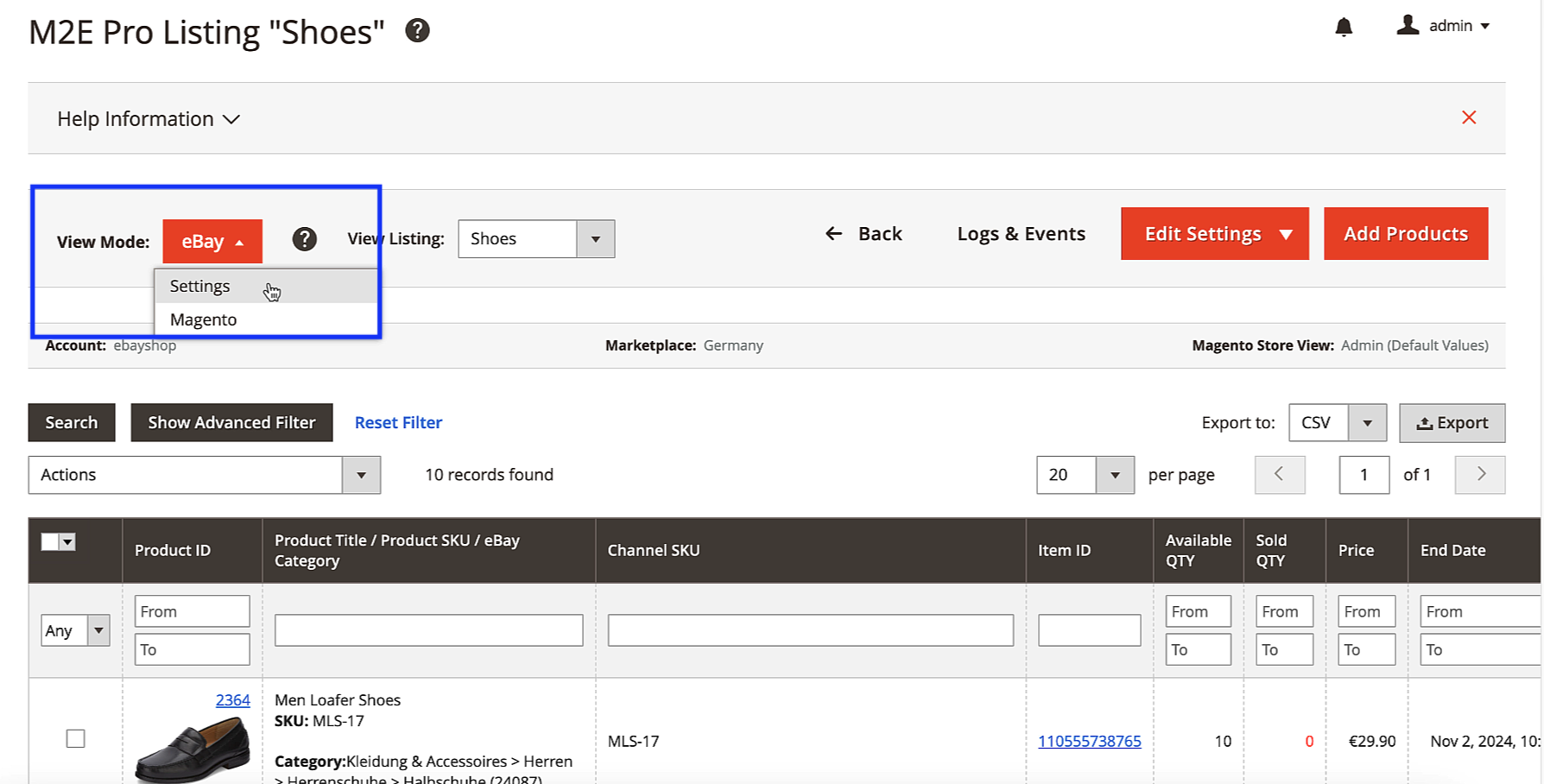The height and width of the screenshot is (784, 1544).
Task: Click the Reset Filter link
Action: click(398, 423)
